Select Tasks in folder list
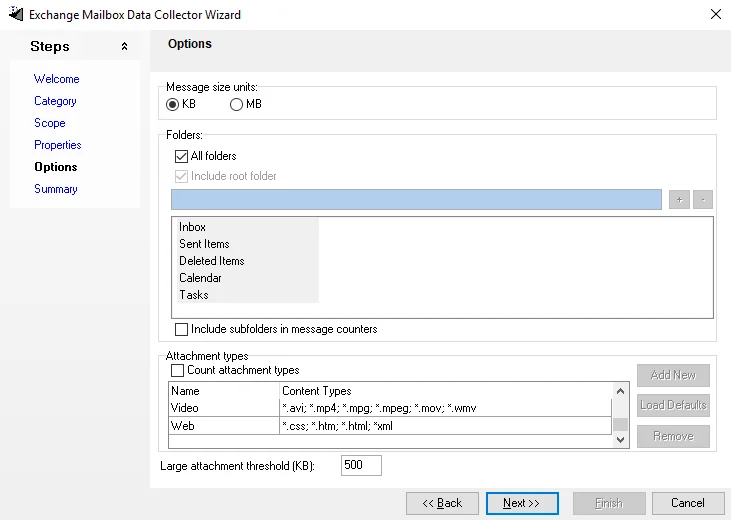Screen dimensions: 731x520 point(193,295)
